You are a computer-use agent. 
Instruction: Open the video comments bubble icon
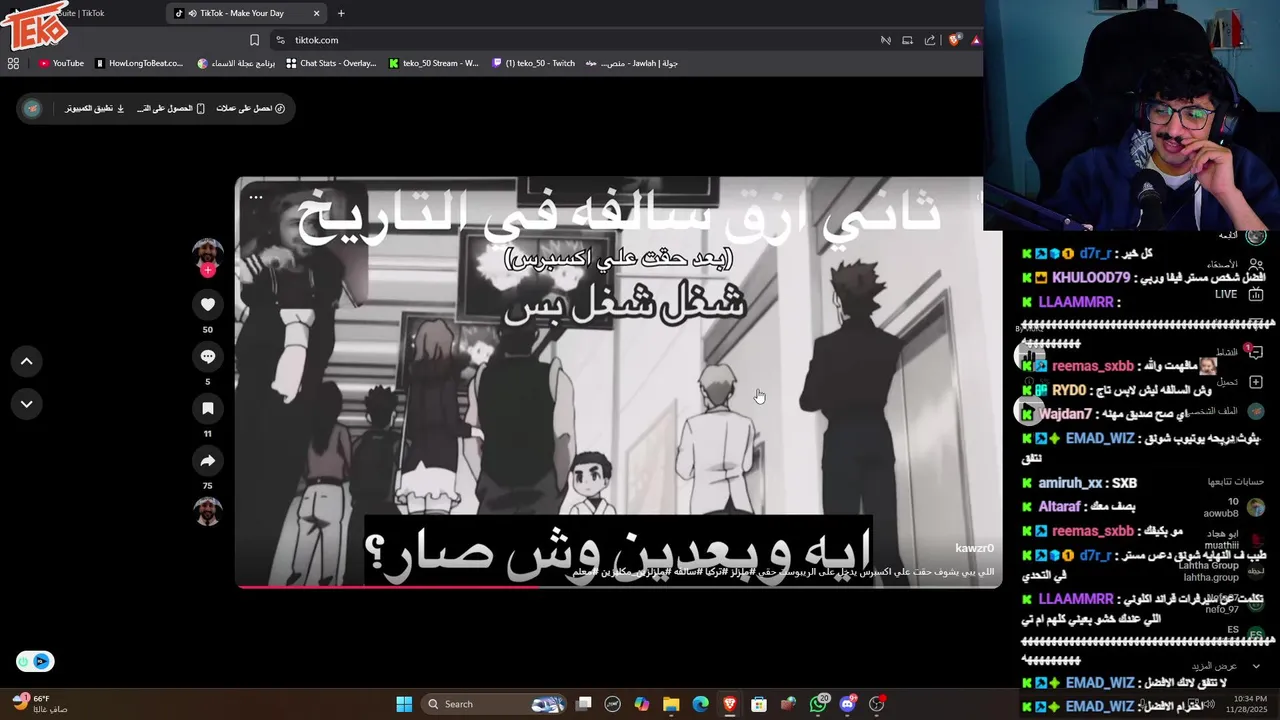pyautogui.click(x=208, y=356)
